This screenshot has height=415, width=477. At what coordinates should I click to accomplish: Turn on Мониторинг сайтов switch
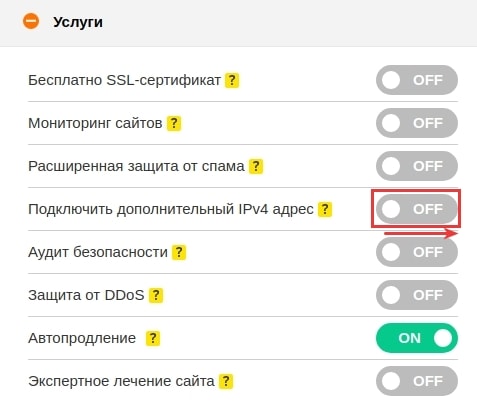pyautogui.click(x=417, y=123)
